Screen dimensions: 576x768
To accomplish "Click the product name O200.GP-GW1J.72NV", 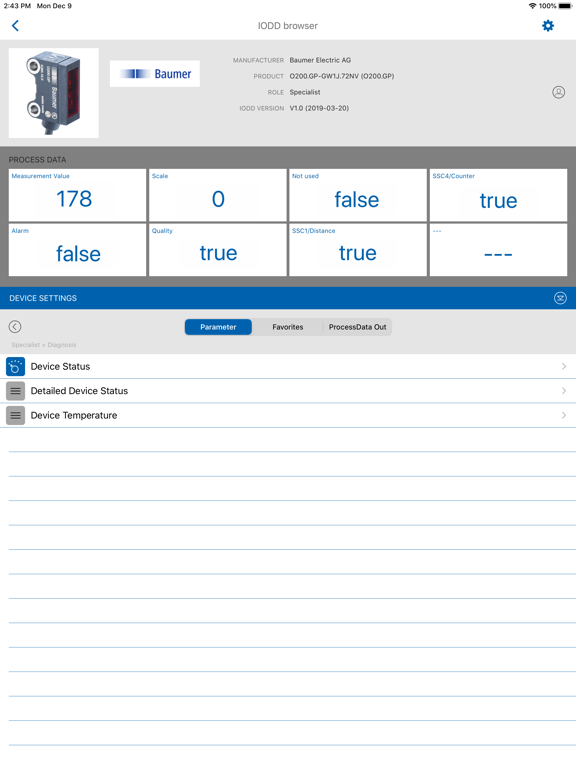I will [x=342, y=76].
